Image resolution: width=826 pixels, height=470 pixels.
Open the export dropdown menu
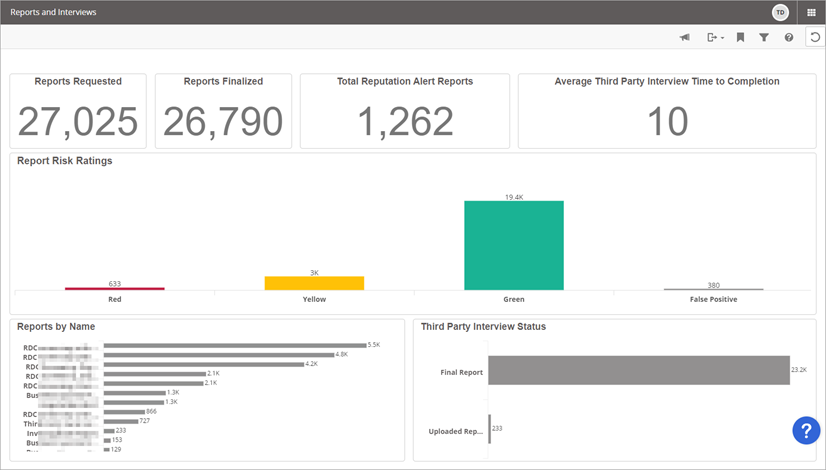tap(715, 38)
